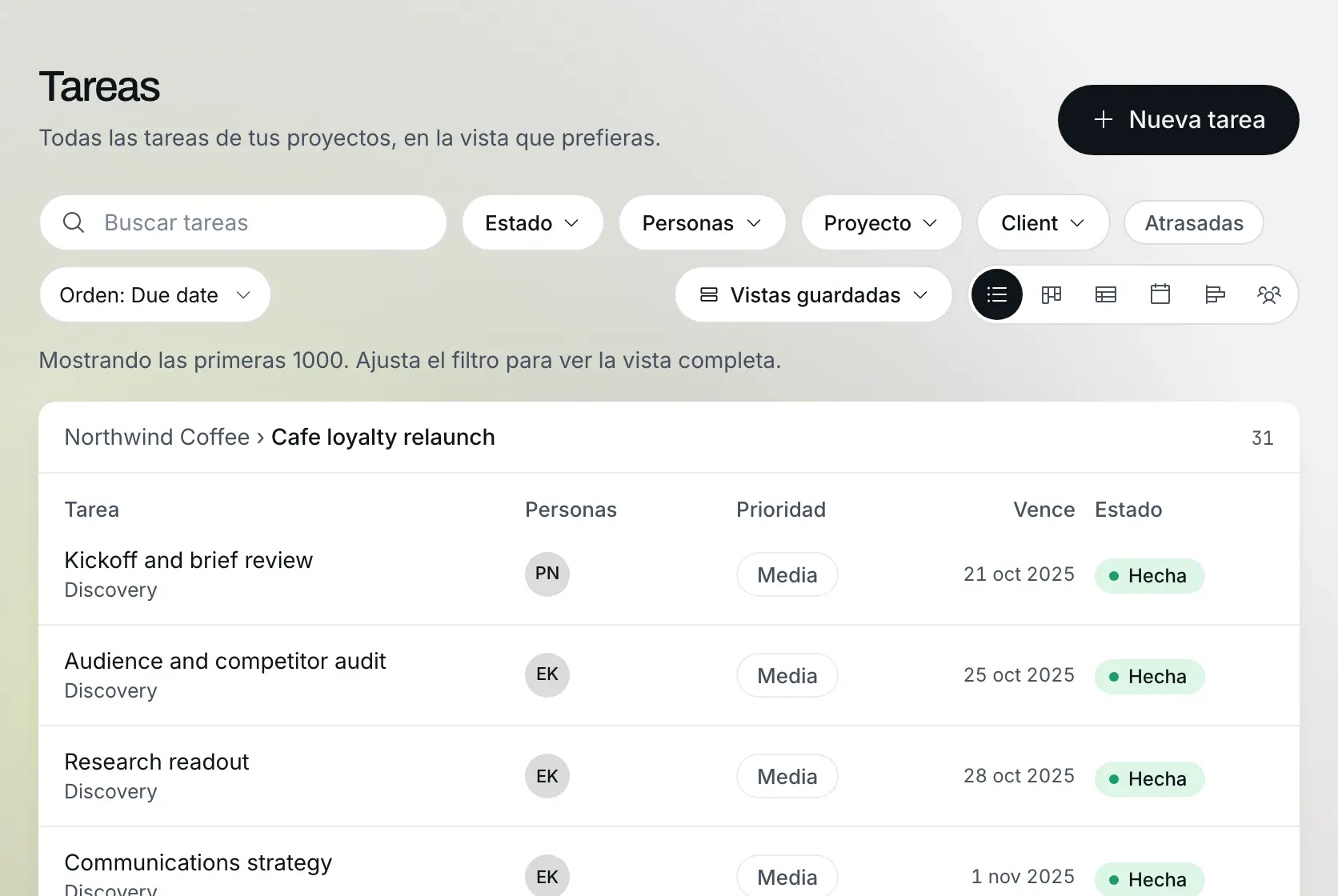
Task: Click the plus icon in Nueva tarea
Action: tap(1104, 119)
